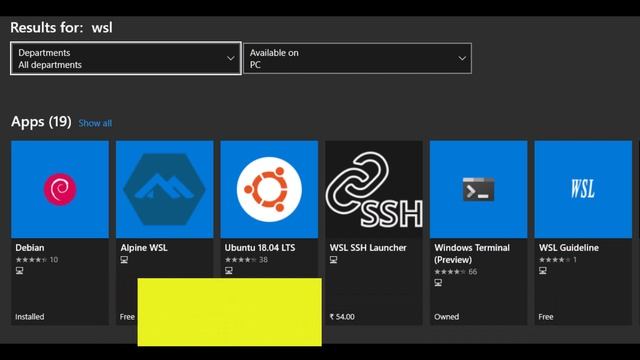Image resolution: width=640 pixels, height=360 pixels.
Task: Click the Debian star rating with 10 reviews
Action: click(37, 260)
